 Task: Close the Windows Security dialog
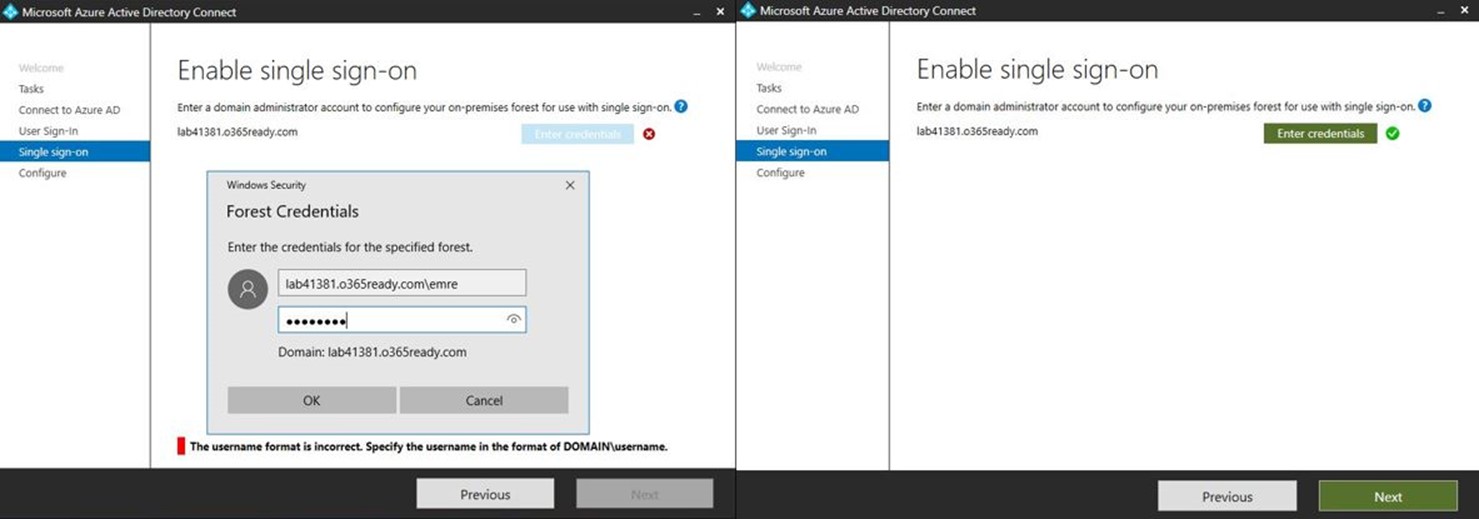point(570,185)
